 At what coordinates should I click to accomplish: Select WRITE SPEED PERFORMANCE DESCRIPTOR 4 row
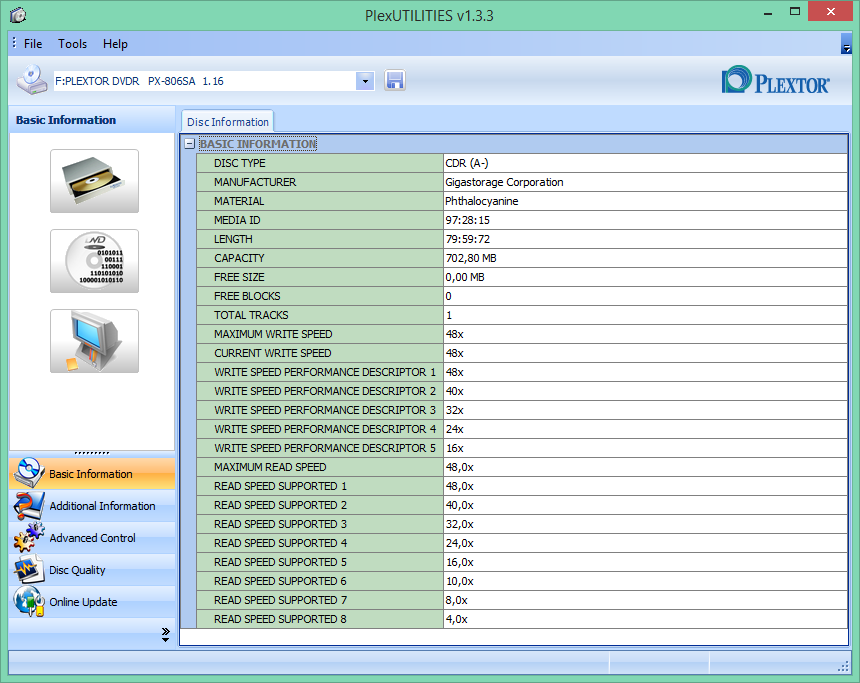(x=522, y=429)
